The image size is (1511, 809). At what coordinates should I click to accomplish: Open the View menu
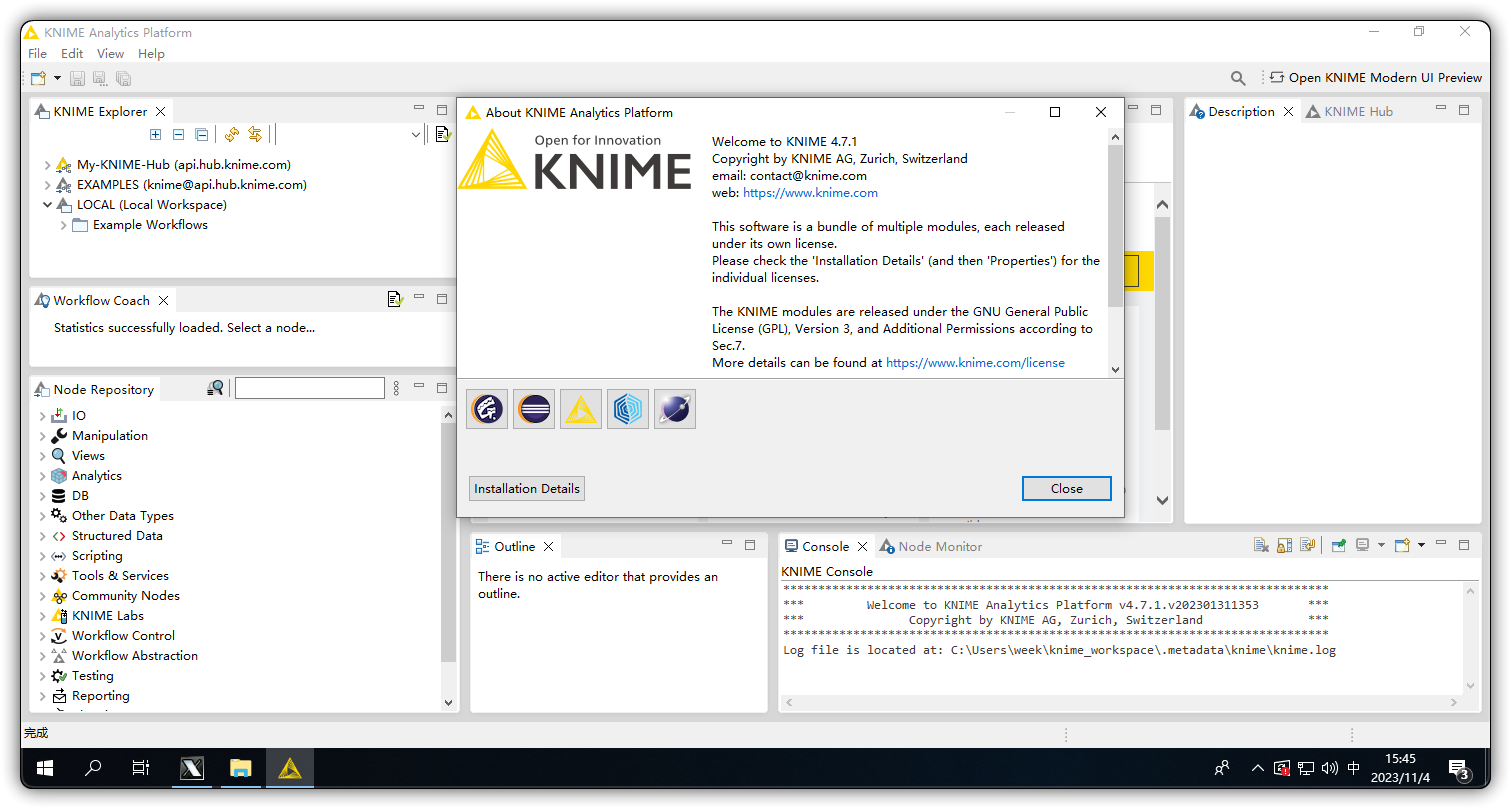(x=110, y=54)
